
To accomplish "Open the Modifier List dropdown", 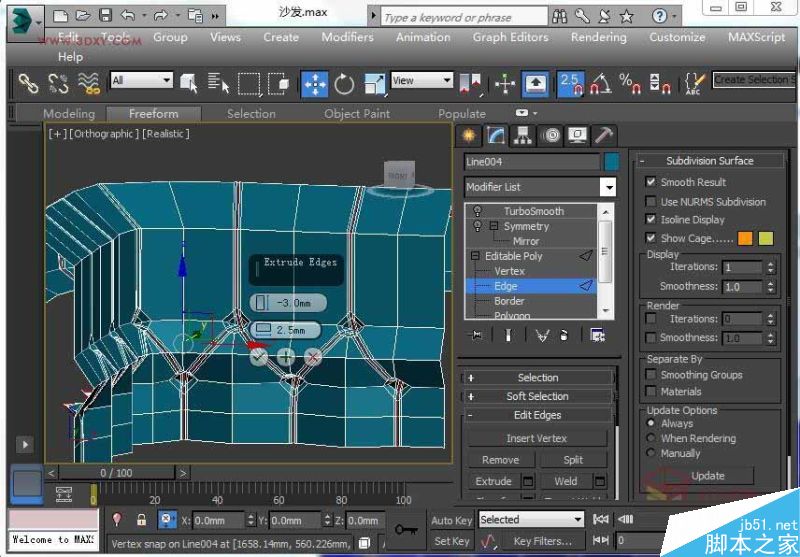I will [608, 187].
